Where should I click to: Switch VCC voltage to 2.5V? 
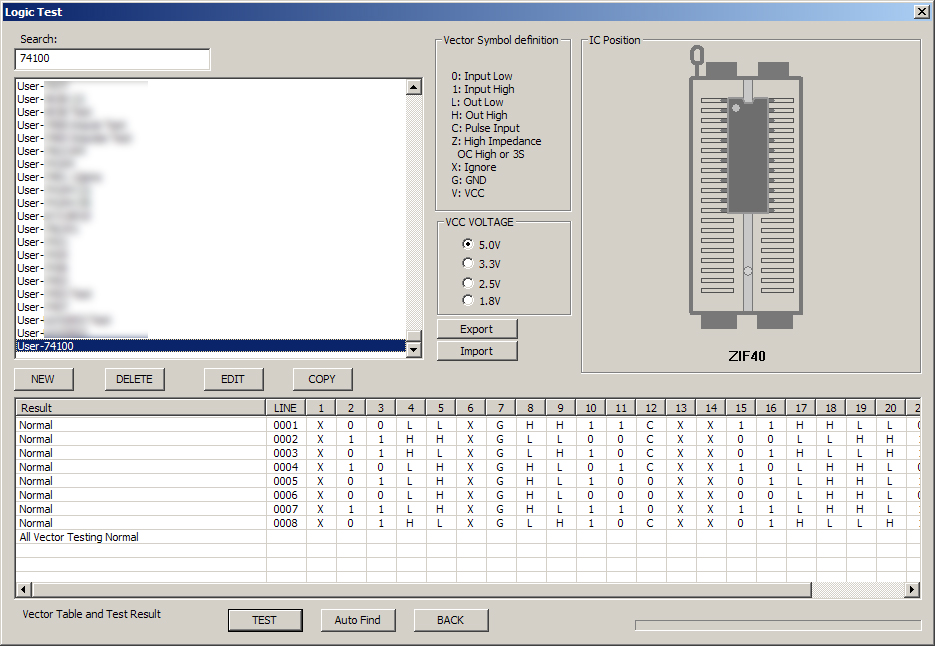(468, 282)
